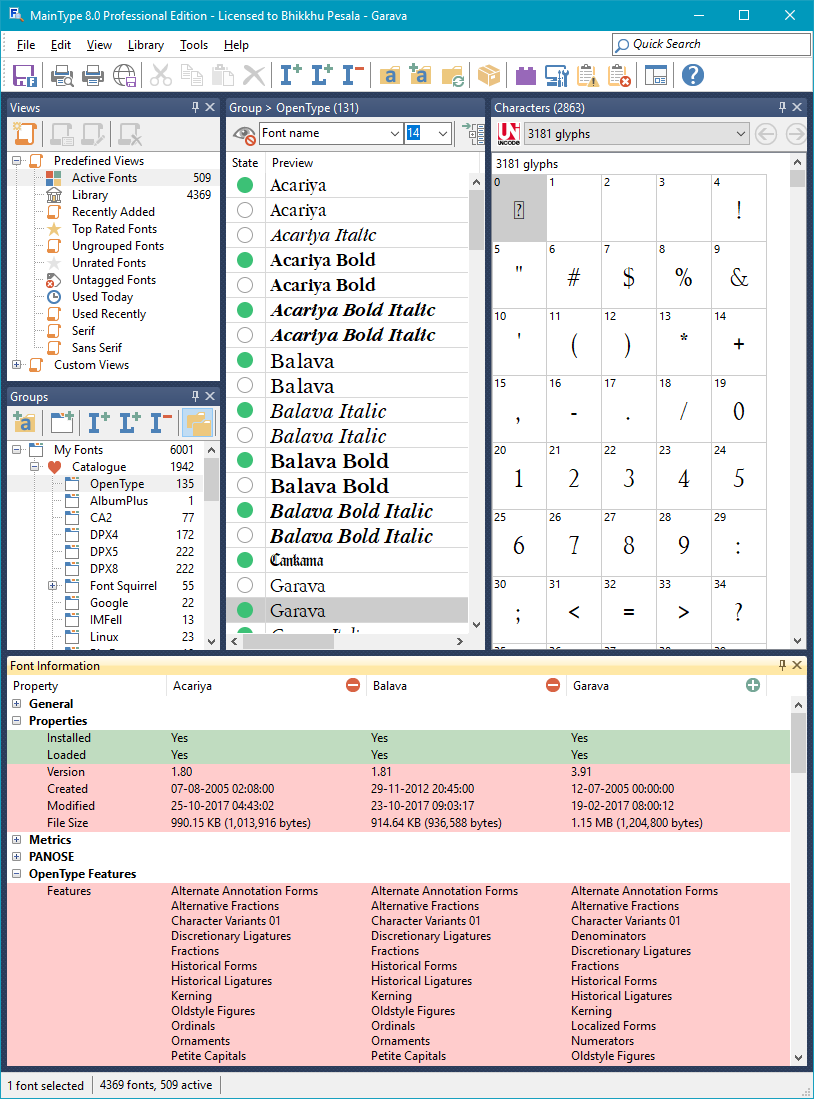Screen dimensions: 814x1099
Task: Toggle the folders icon in the Groups toolbar
Action: point(198,423)
